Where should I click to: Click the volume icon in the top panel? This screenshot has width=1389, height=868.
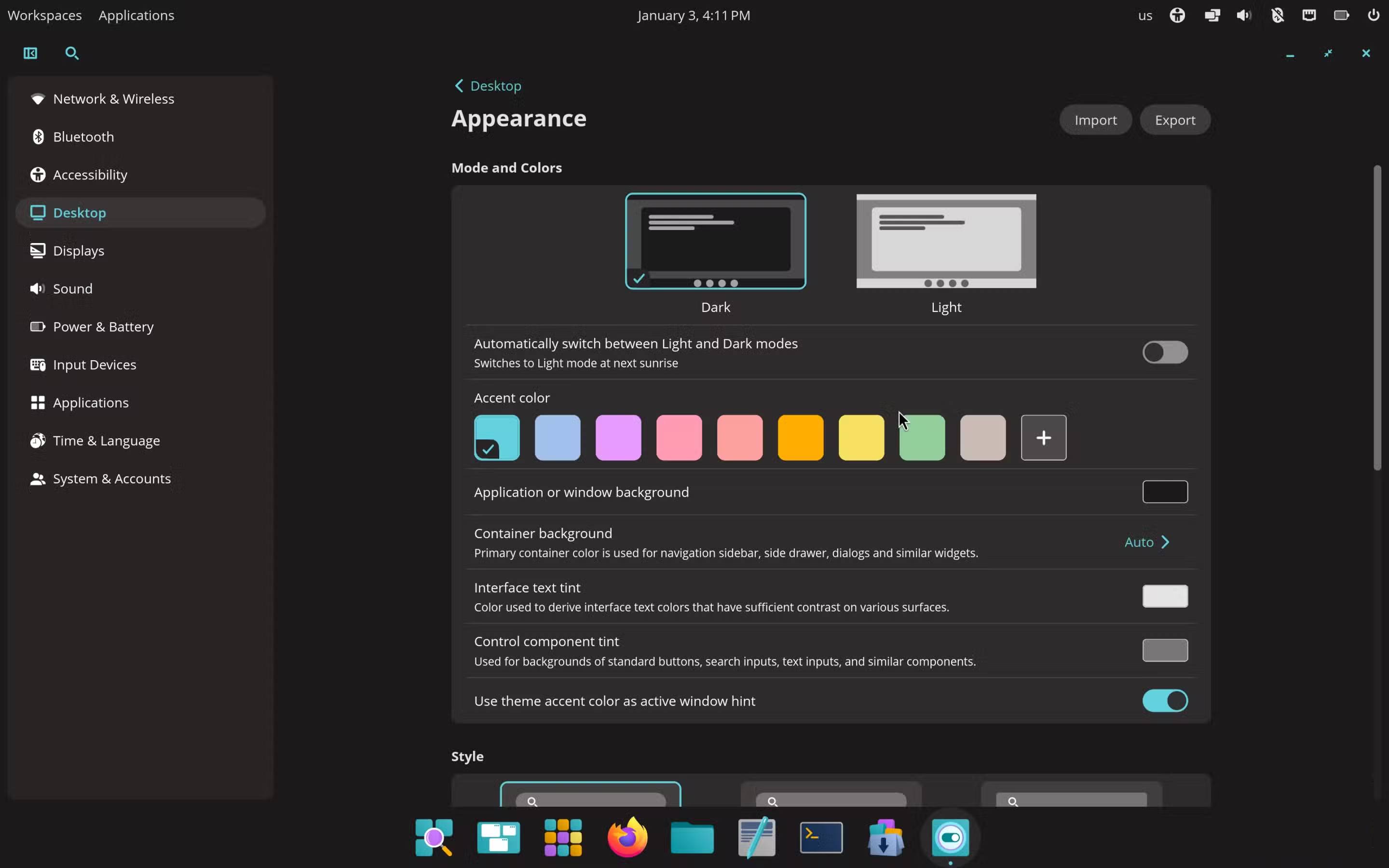tap(1243, 15)
